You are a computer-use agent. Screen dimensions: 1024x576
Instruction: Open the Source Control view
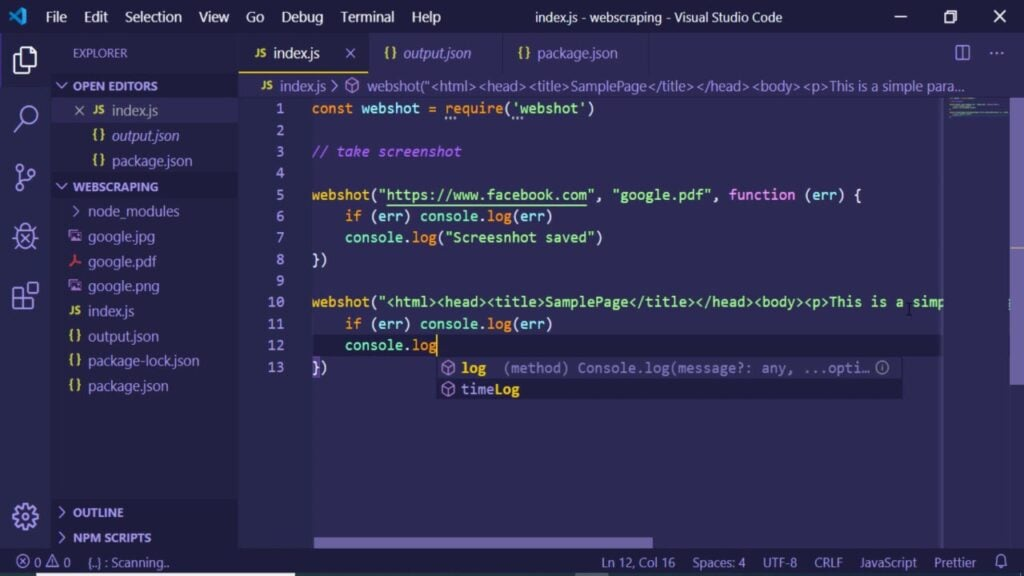tap(23, 176)
